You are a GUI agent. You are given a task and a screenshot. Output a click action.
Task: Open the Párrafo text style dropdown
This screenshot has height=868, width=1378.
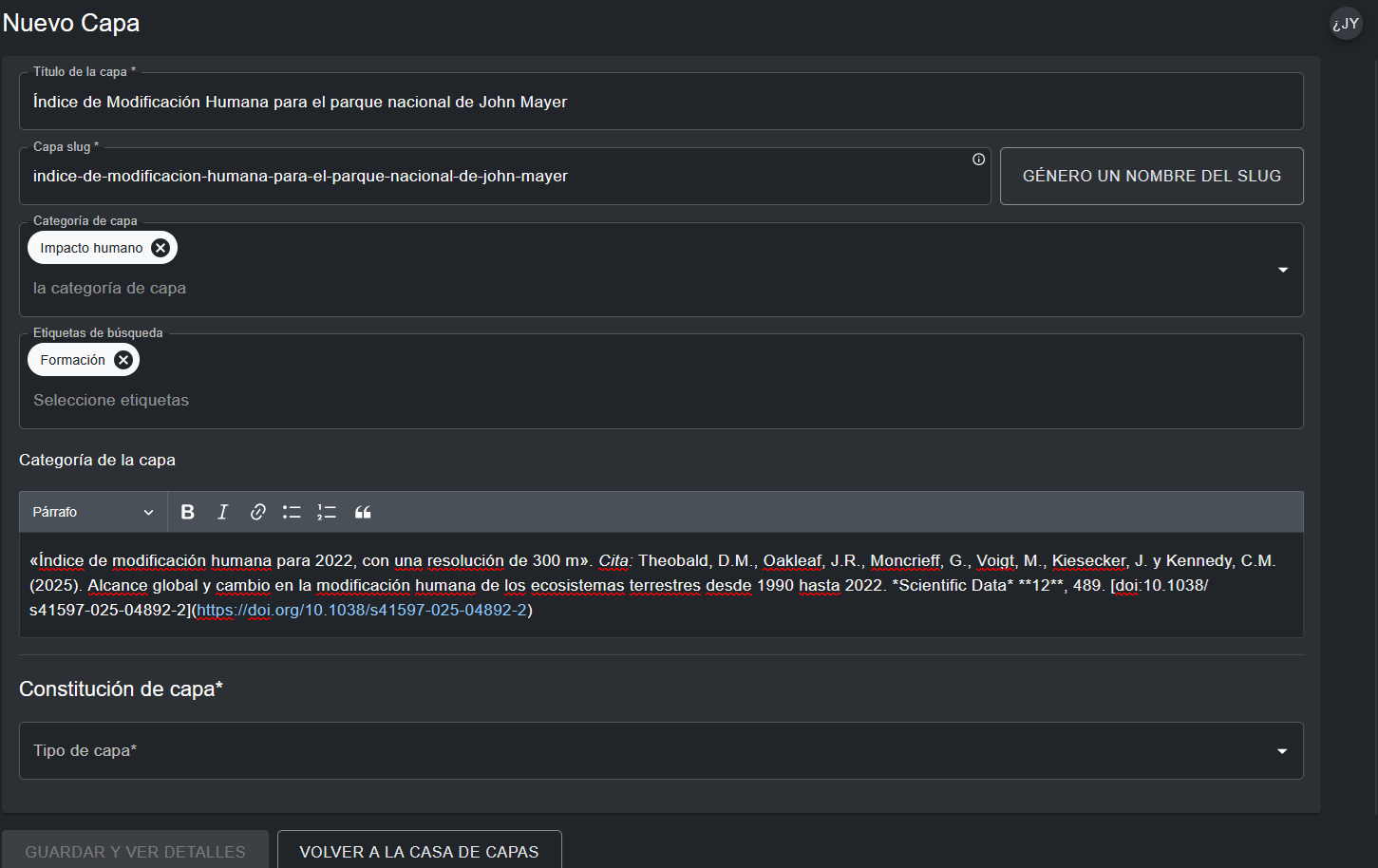click(92, 512)
